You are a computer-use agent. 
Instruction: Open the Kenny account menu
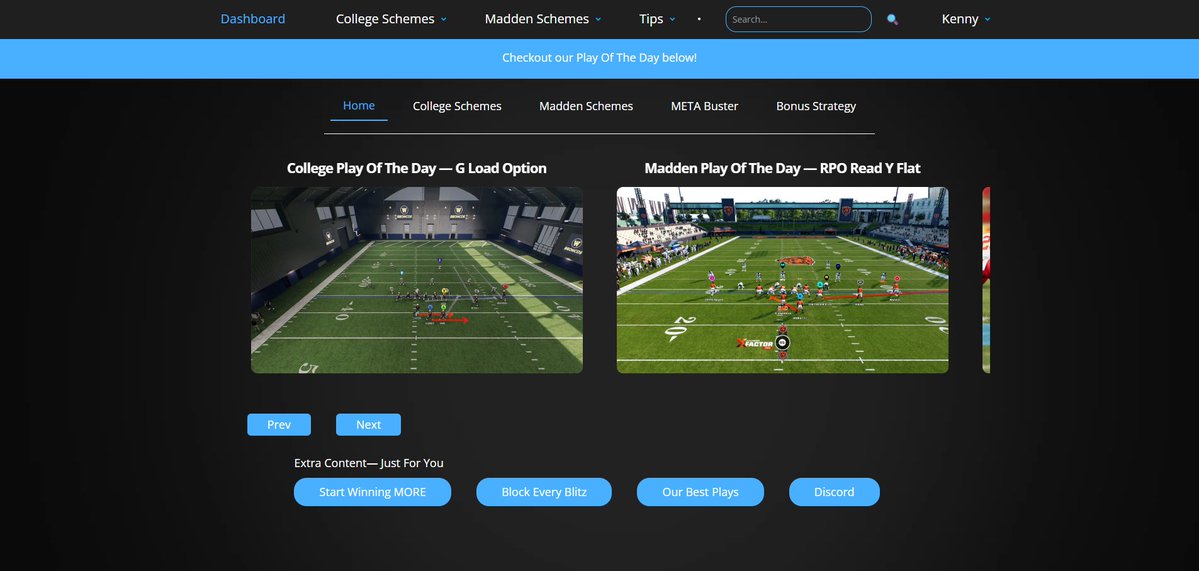966,19
